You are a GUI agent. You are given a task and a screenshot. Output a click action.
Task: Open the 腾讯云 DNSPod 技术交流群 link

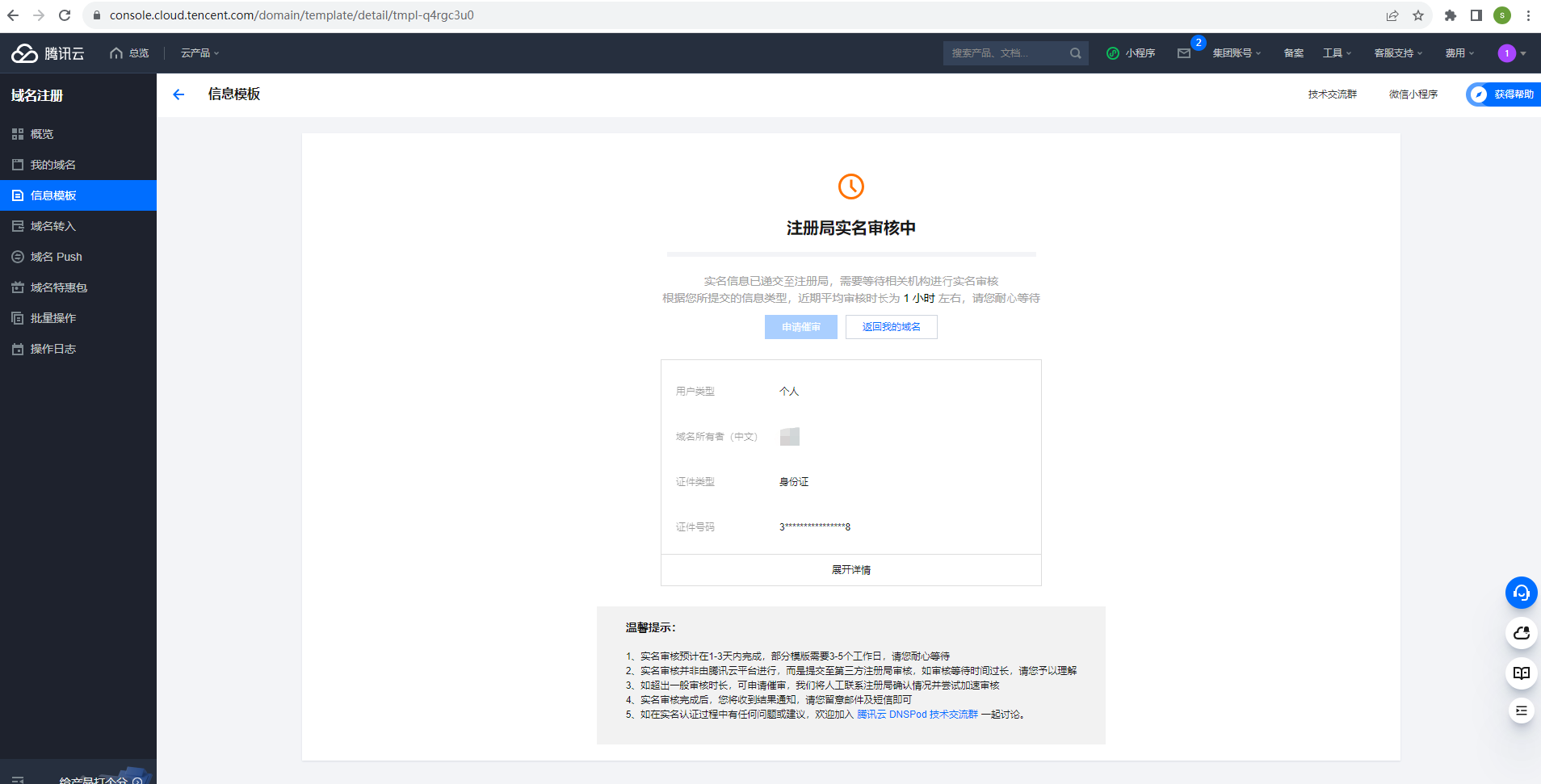tap(917, 715)
